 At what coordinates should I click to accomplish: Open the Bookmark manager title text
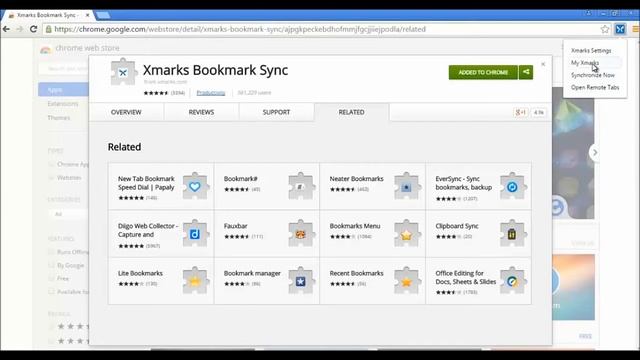(x=252, y=273)
